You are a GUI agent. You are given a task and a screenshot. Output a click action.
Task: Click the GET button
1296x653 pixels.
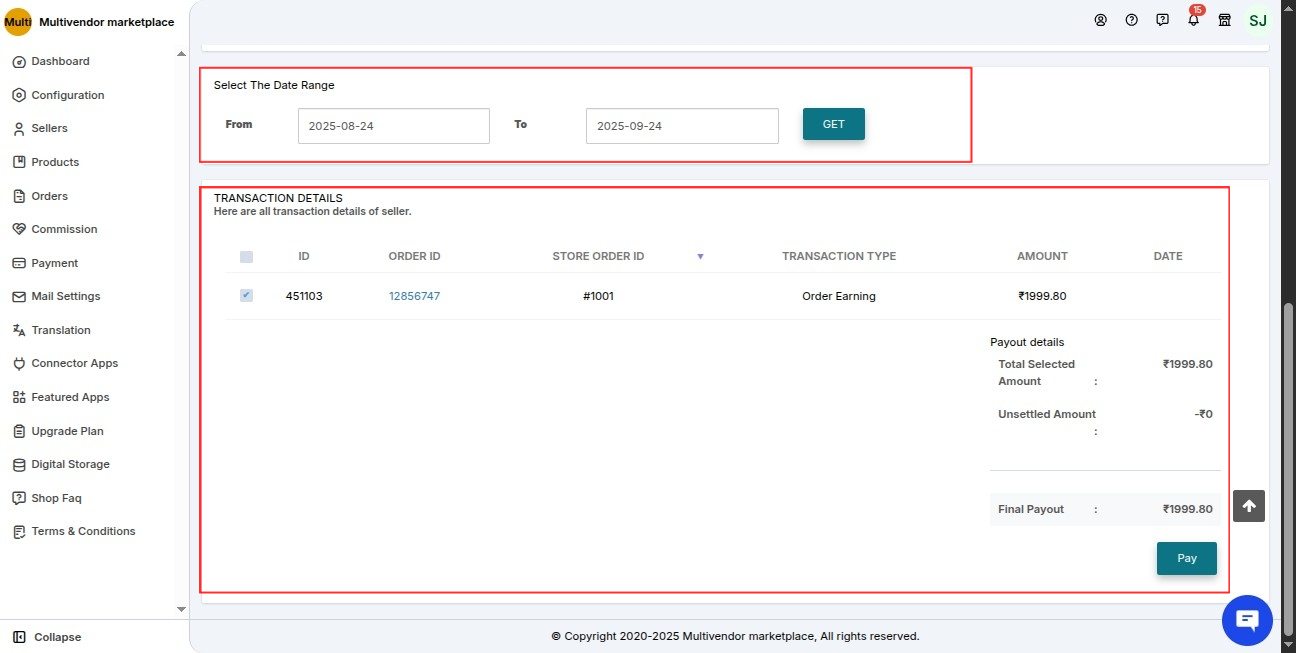point(833,125)
